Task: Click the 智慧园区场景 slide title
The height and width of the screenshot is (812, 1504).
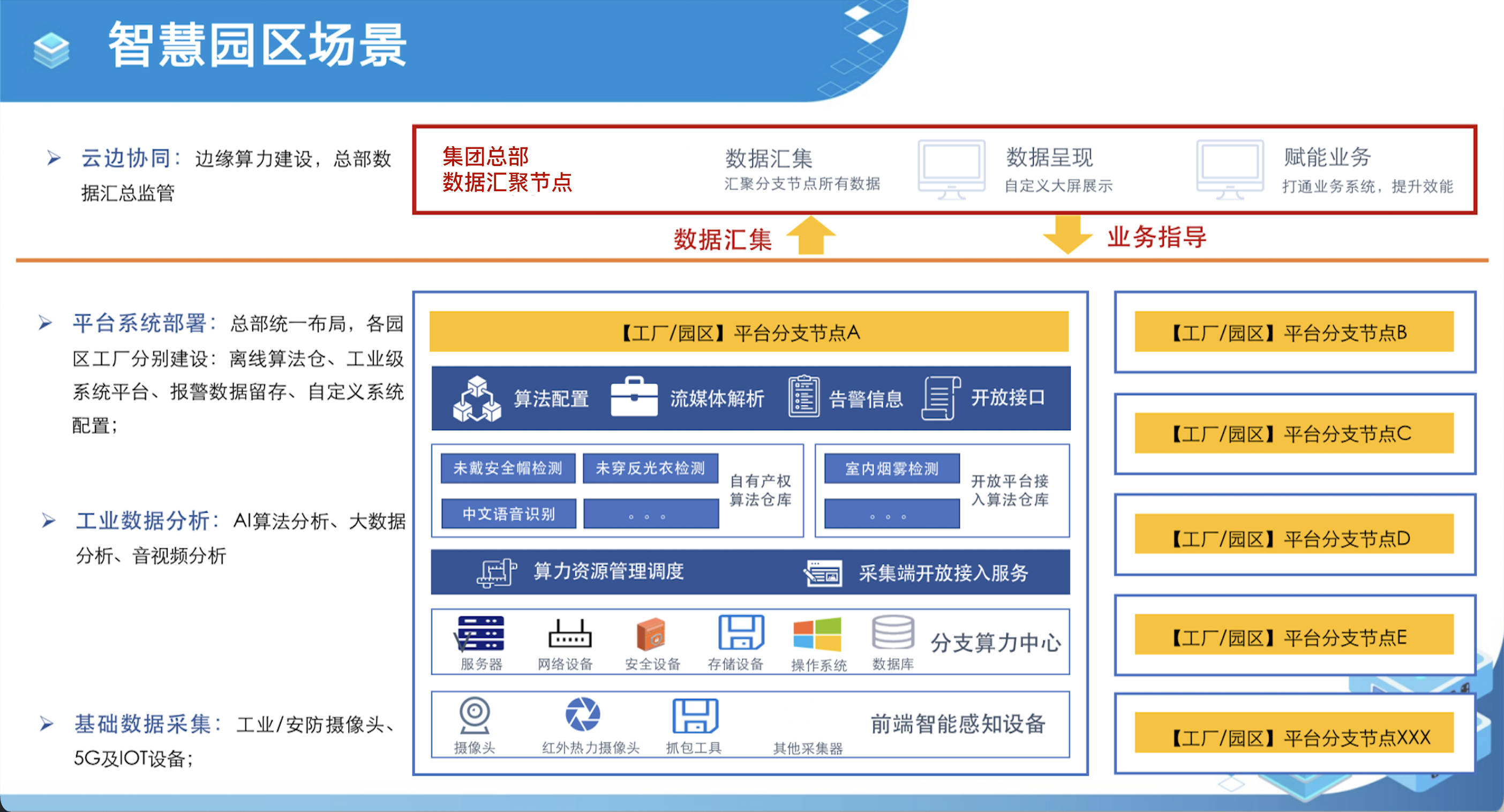Action: (258, 46)
